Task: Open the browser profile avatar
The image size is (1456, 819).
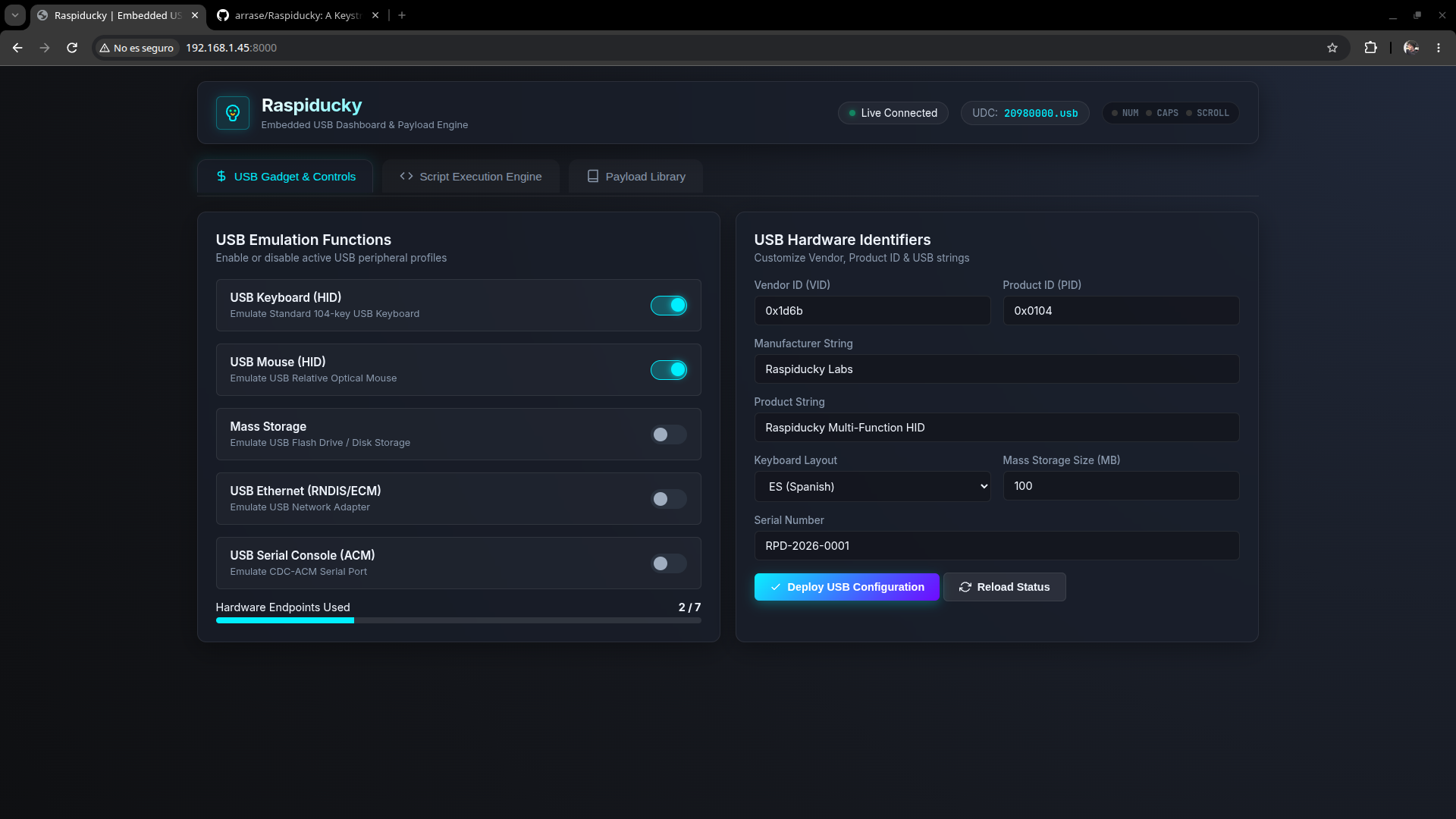Action: pos(1411,48)
